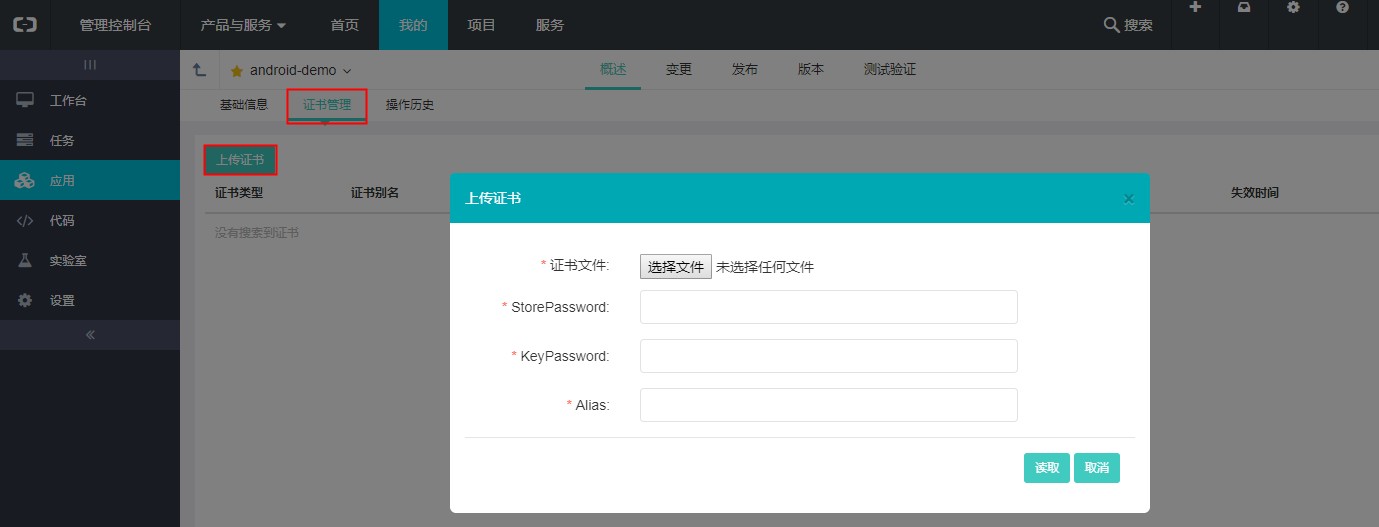Click the 取消 button
This screenshot has height=527, width=1379.
(x=1097, y=468)
